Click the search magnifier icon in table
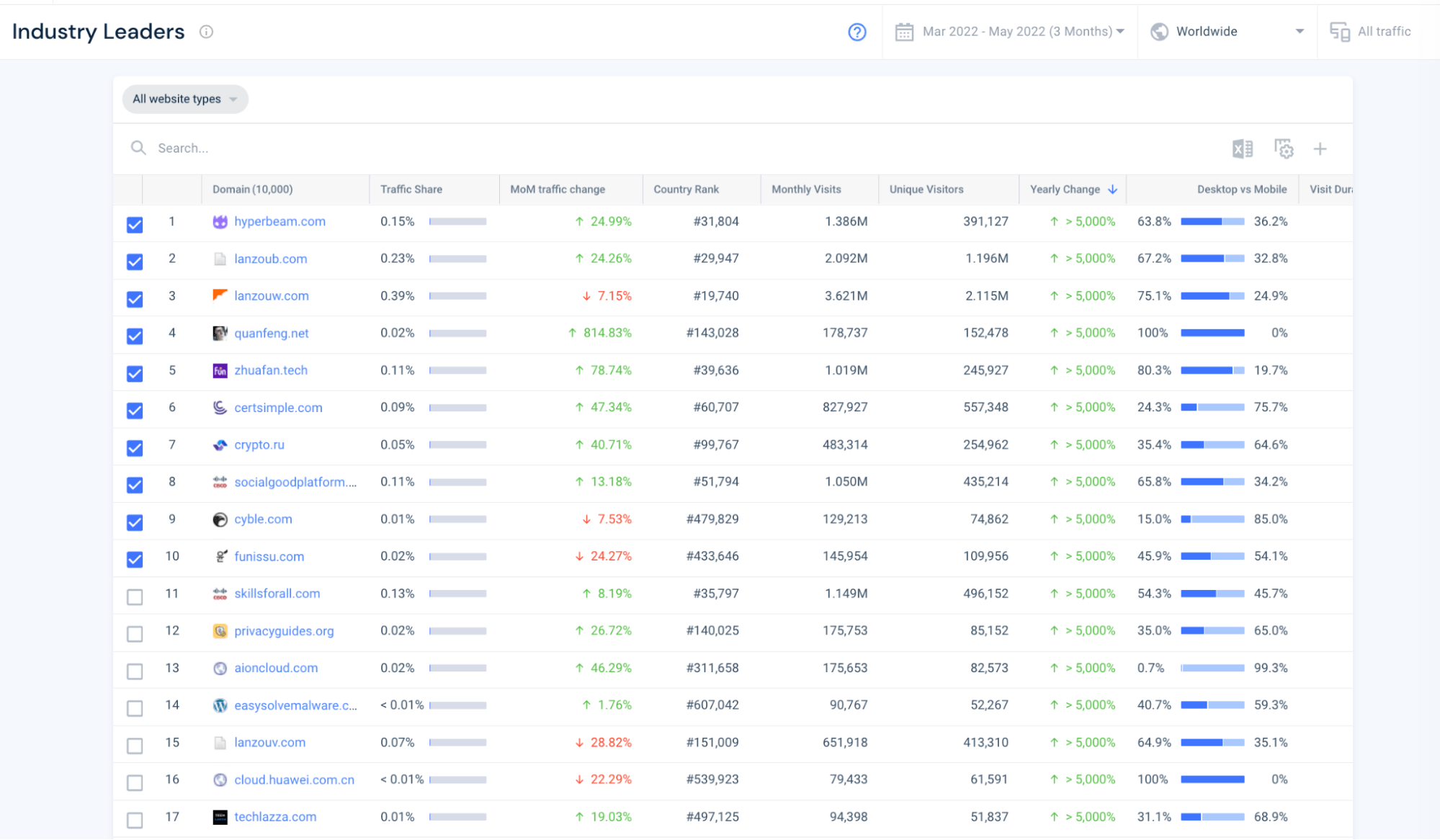The width and height of the screenshot is (1440, 840). (x=139, y=148)
